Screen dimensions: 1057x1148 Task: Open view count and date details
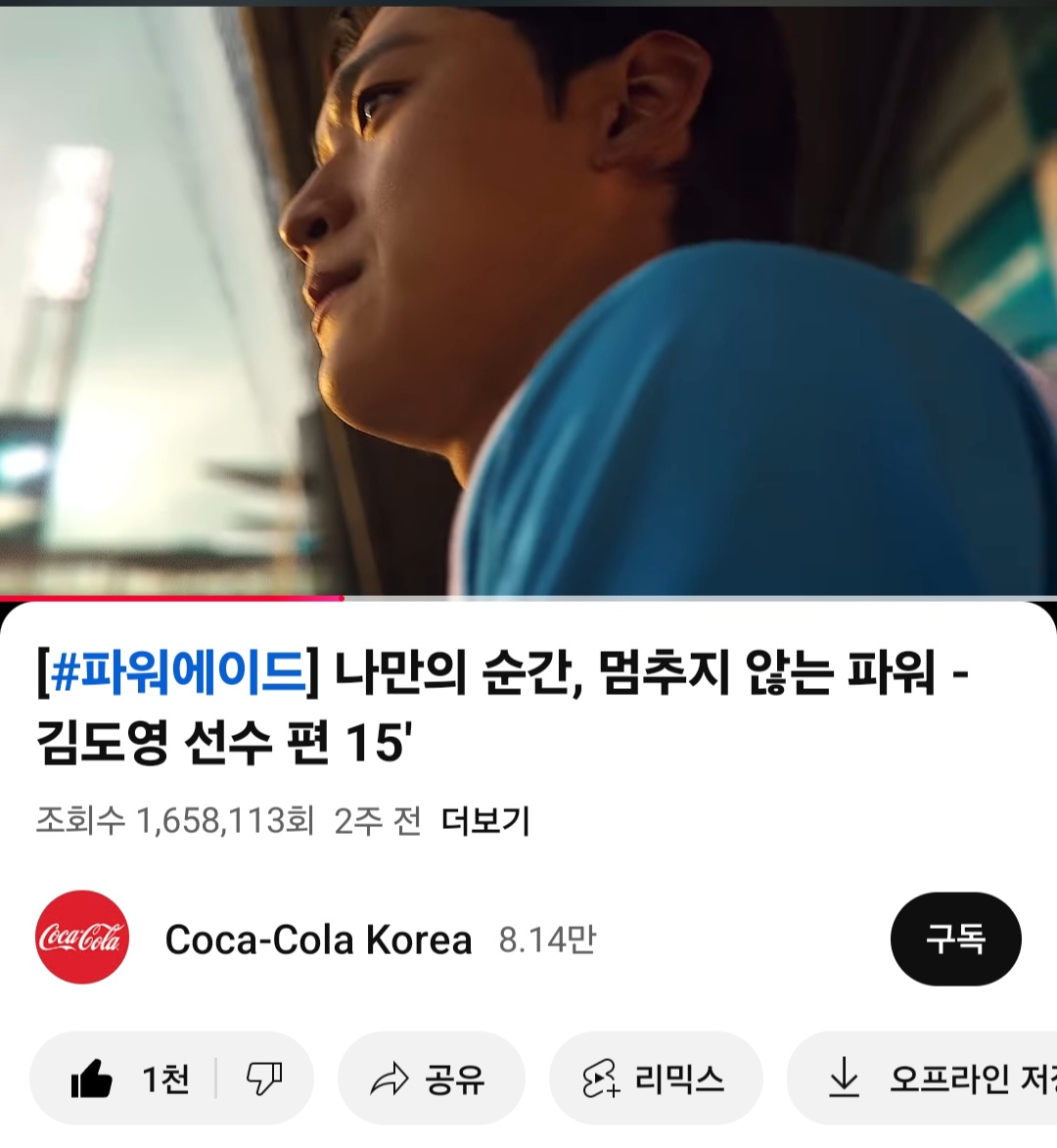coord(228,821)
